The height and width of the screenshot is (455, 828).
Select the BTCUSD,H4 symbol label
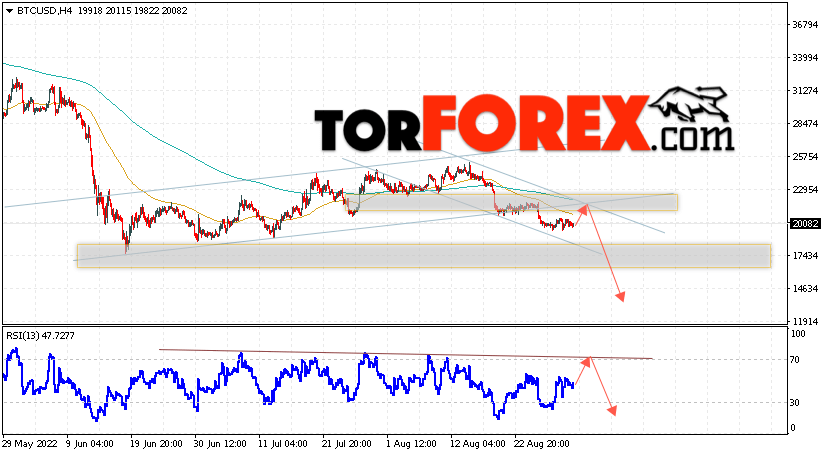click(46, 11)
